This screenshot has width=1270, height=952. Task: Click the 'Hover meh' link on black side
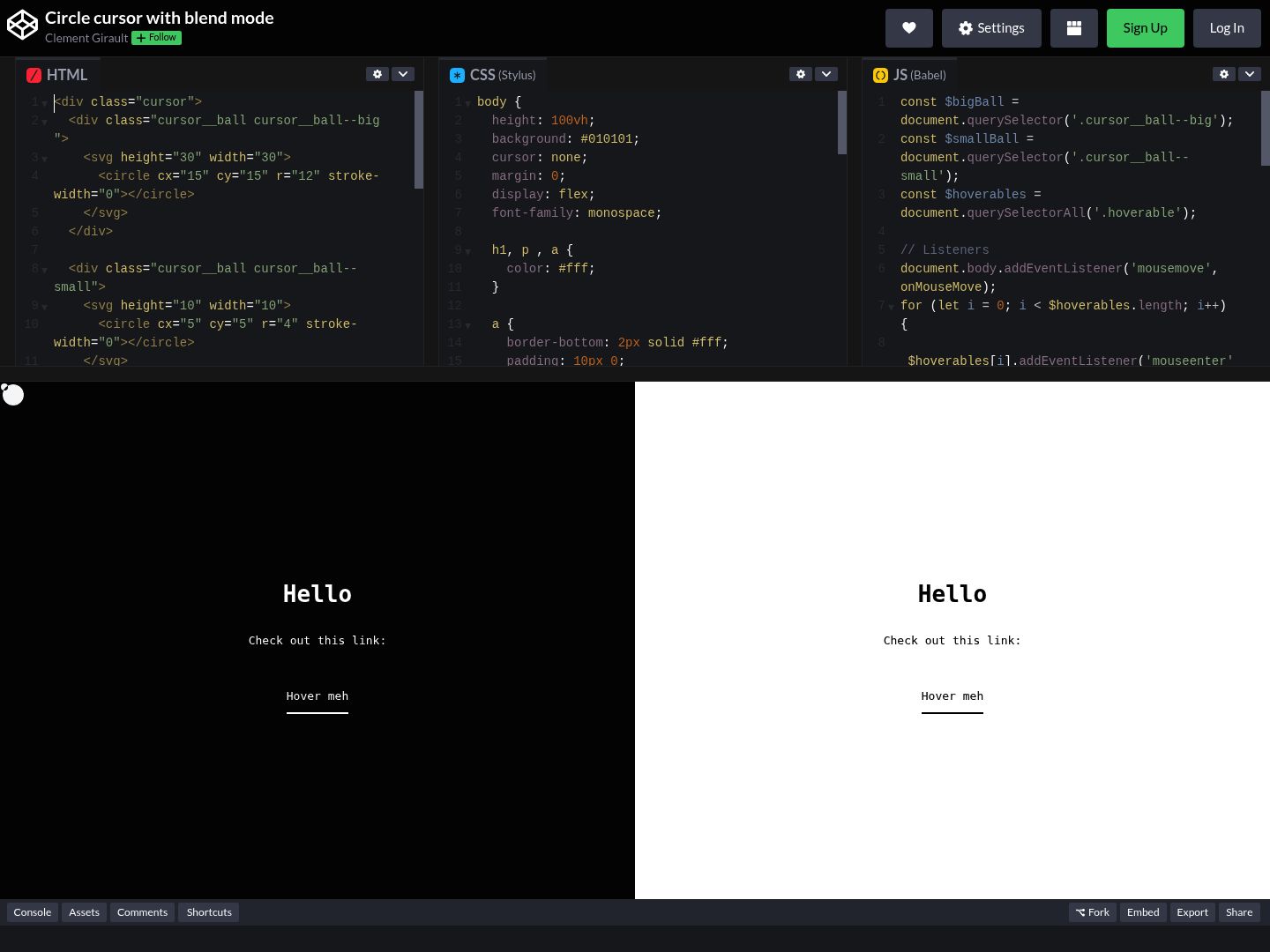(317, 696)
